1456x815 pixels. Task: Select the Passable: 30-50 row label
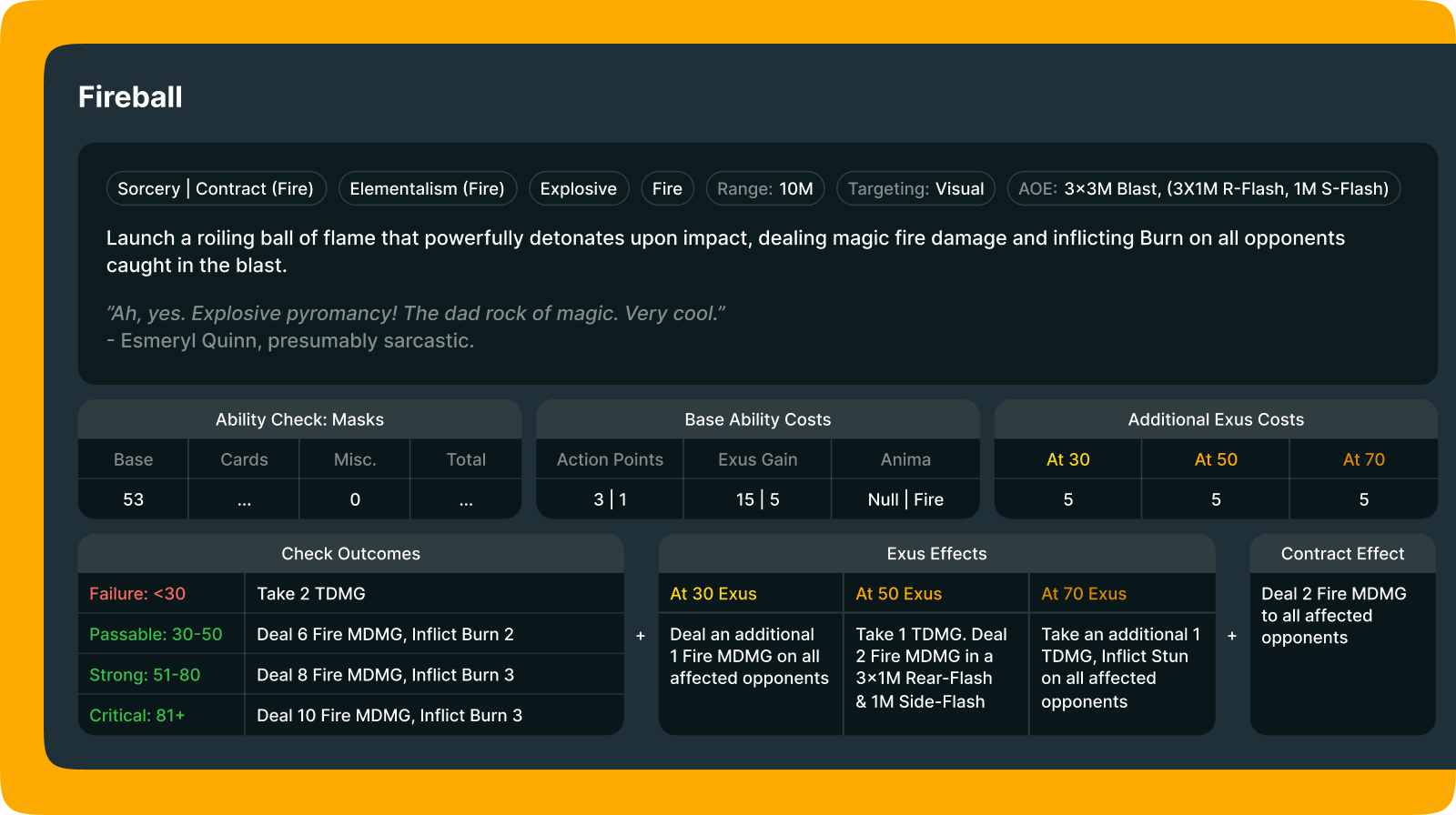point(156,634)
